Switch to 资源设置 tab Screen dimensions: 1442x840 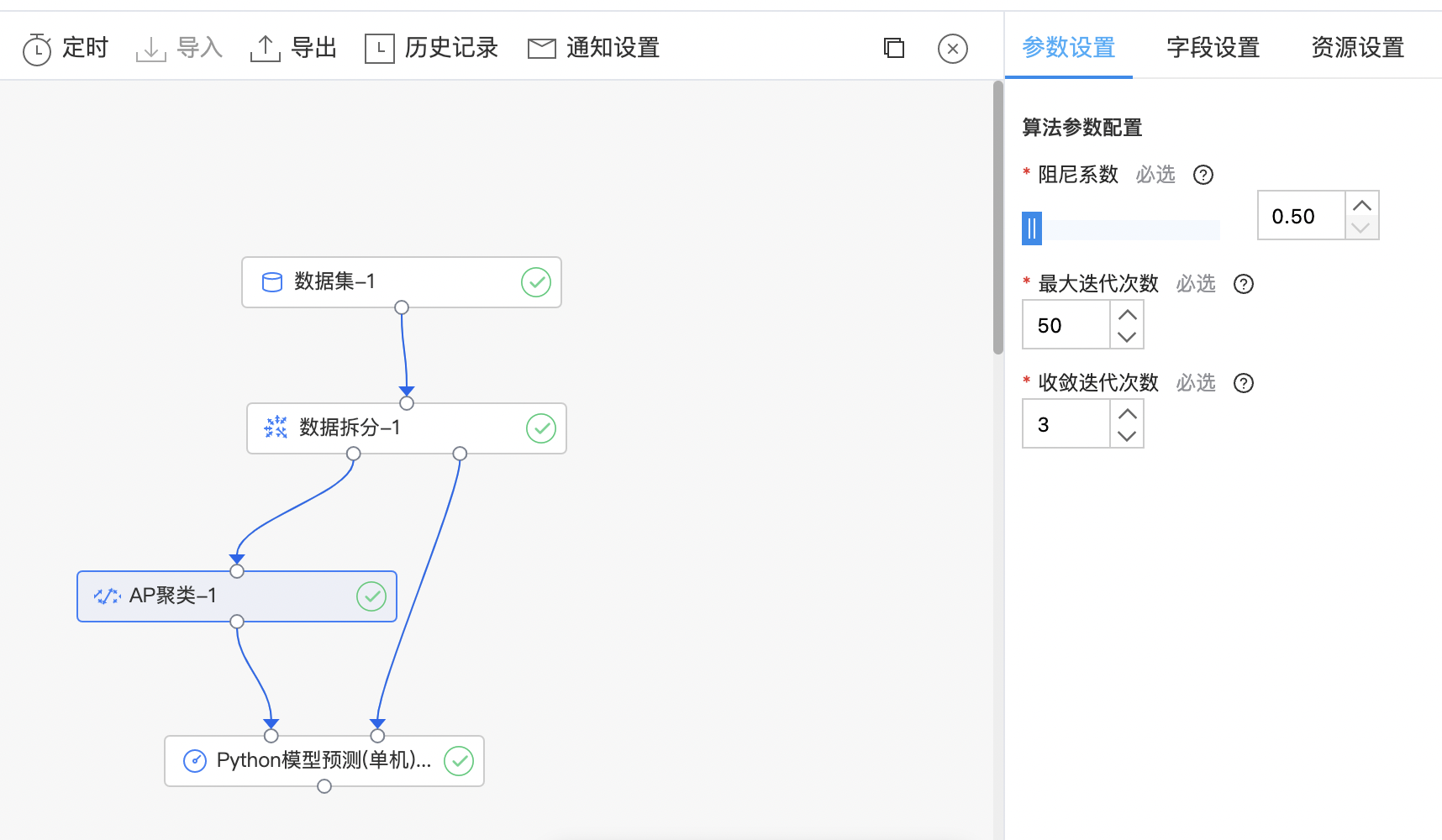click(x=1357, y=48)
